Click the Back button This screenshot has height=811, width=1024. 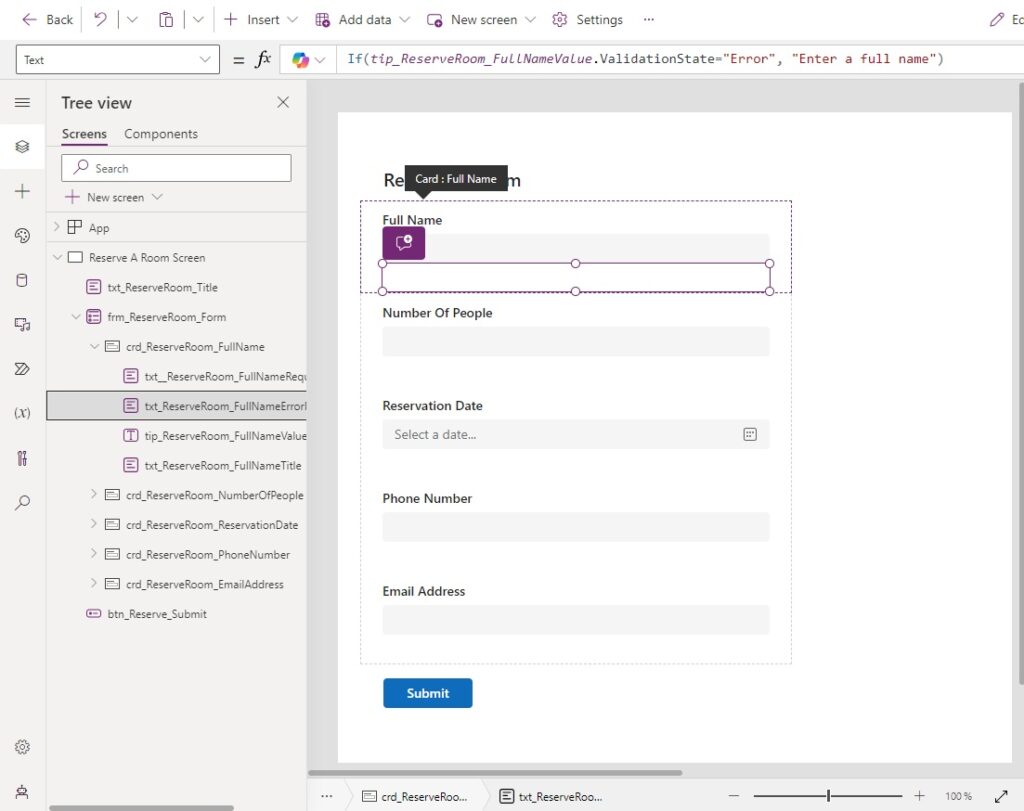click(x=47, y=20)
